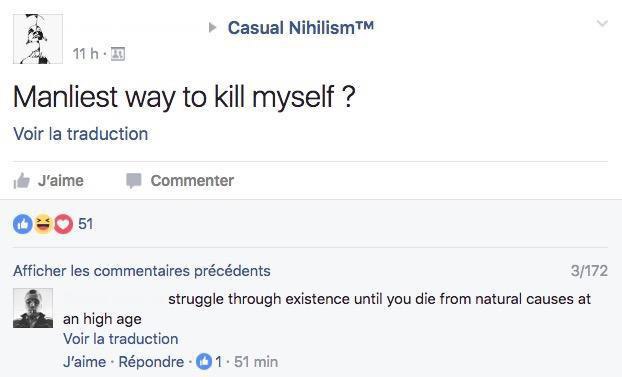Translate the comment via Voir la traduction
The height and width of the screenshot is (377, 622).
tap(121, 339)
